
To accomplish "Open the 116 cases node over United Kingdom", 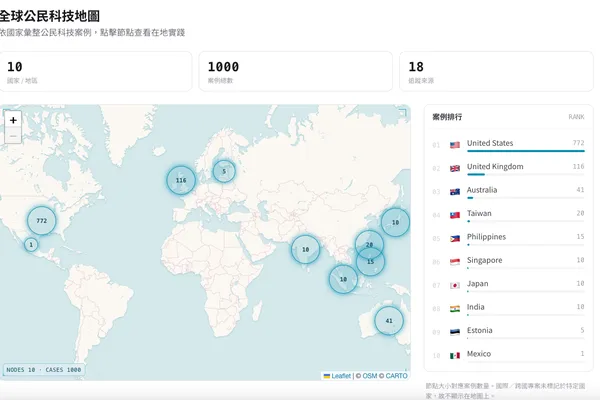I will pyautogui.click(x=181, y=180).
